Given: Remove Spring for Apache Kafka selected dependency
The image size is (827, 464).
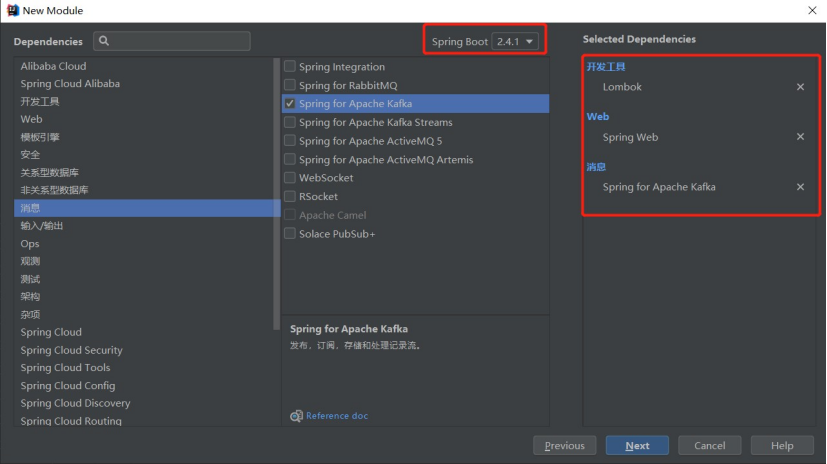Looking at the screenshot, I should (x=800, y=187).
